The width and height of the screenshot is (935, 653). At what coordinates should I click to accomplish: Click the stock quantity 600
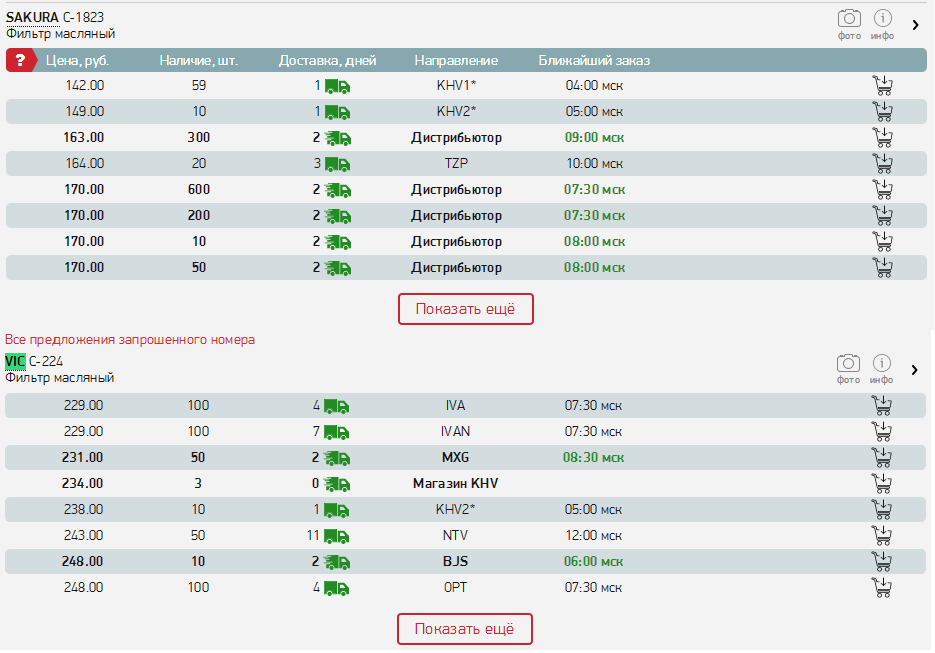[x=199, y=190]
